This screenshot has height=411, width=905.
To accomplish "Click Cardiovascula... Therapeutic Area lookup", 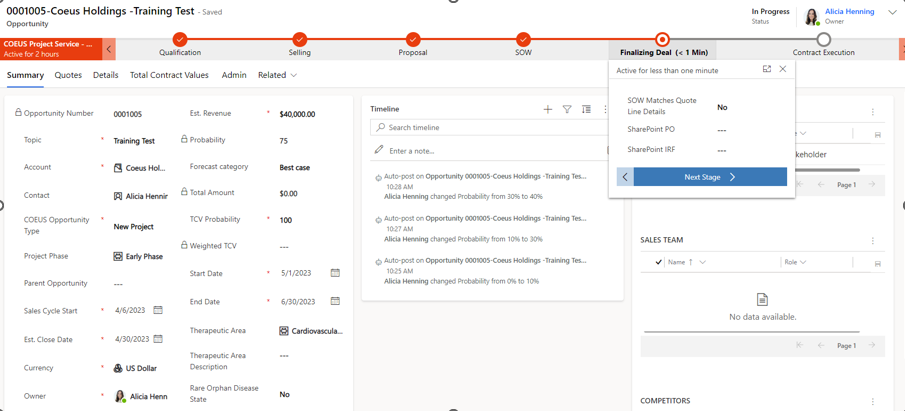I will 317,331.
